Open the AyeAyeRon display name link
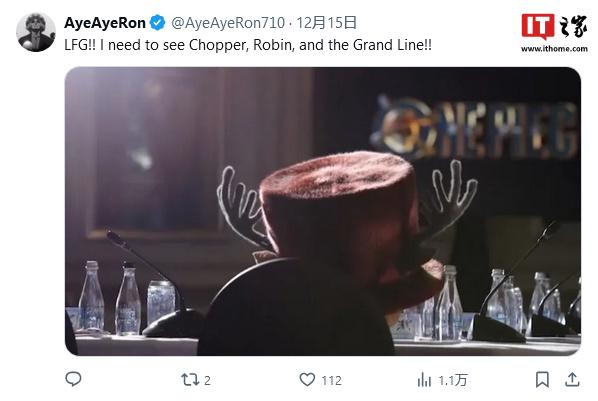This screenshot has height=401, width=598. coord(105,23)
